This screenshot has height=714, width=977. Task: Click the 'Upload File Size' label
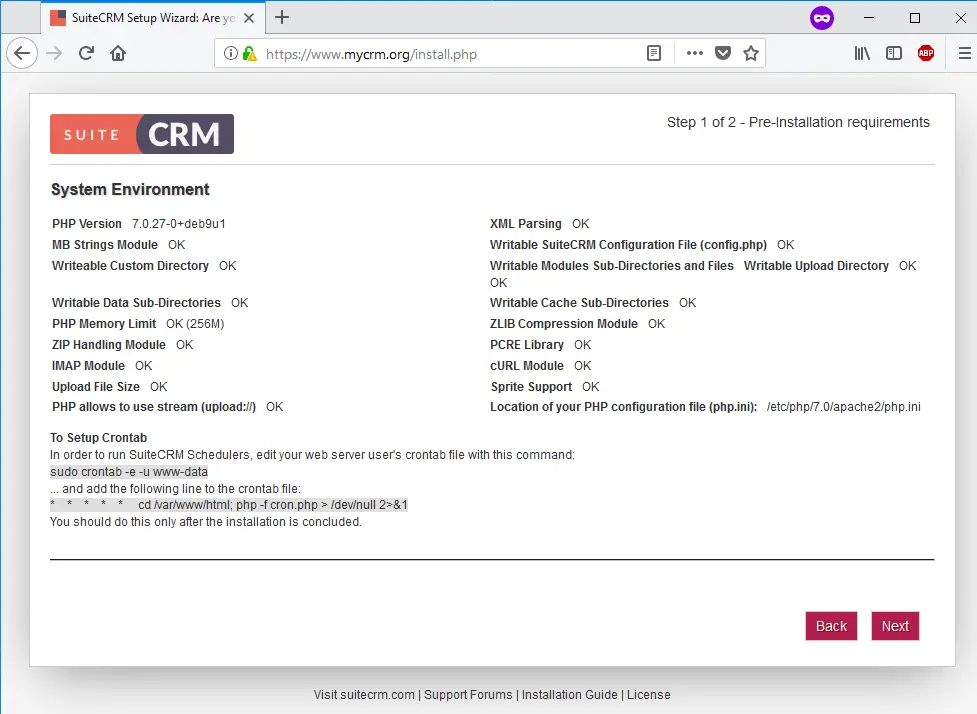96,387
